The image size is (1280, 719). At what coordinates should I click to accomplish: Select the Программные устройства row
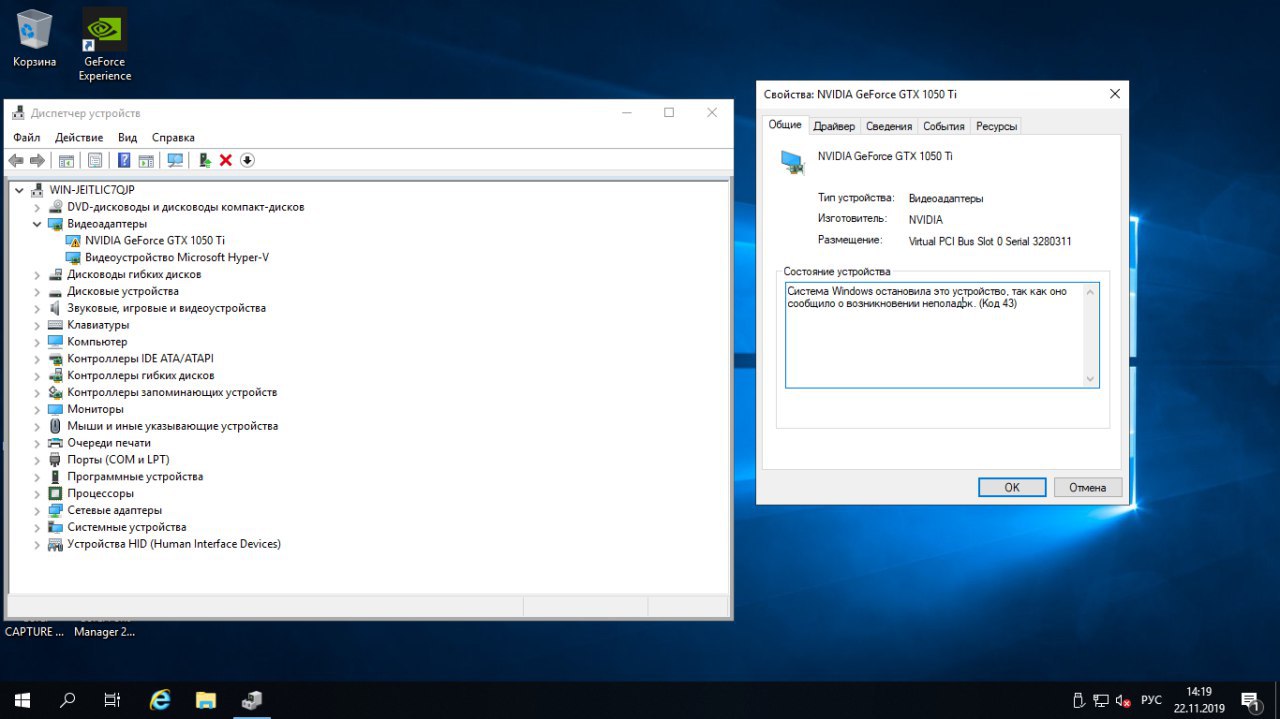coord(135,476)
